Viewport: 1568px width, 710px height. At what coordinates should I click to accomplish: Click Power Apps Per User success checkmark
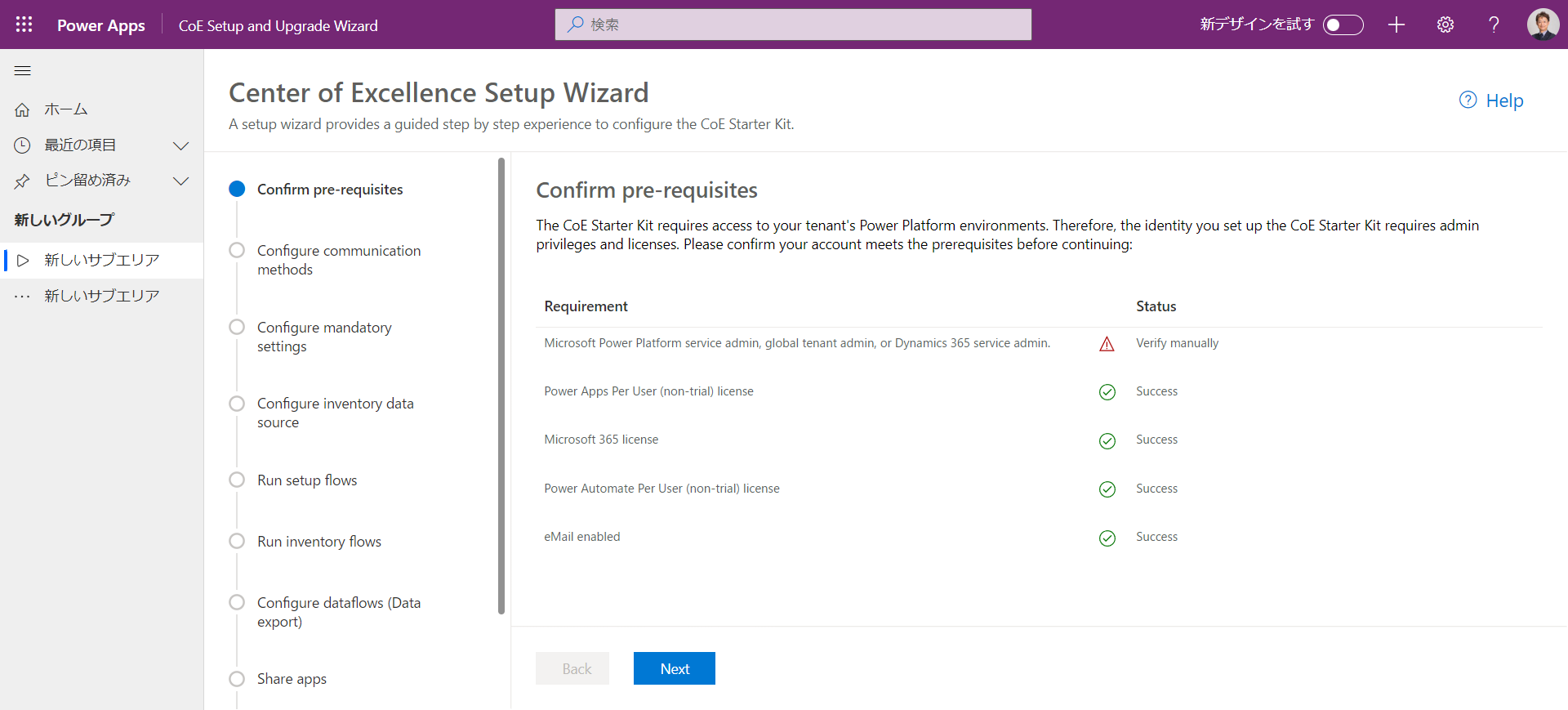tap(1107, 392)
